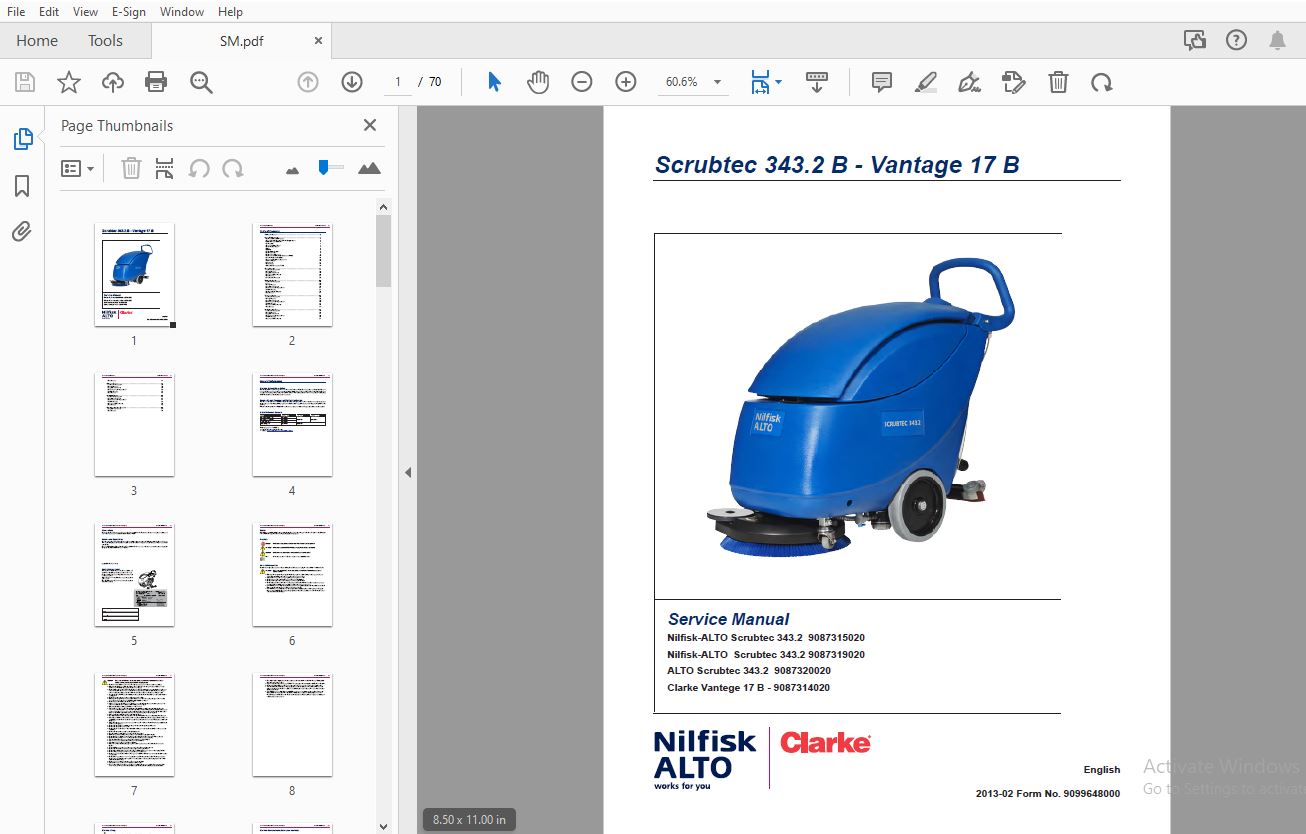
Task: Select page 4 thumbnail
Action: tap(292, 424)
